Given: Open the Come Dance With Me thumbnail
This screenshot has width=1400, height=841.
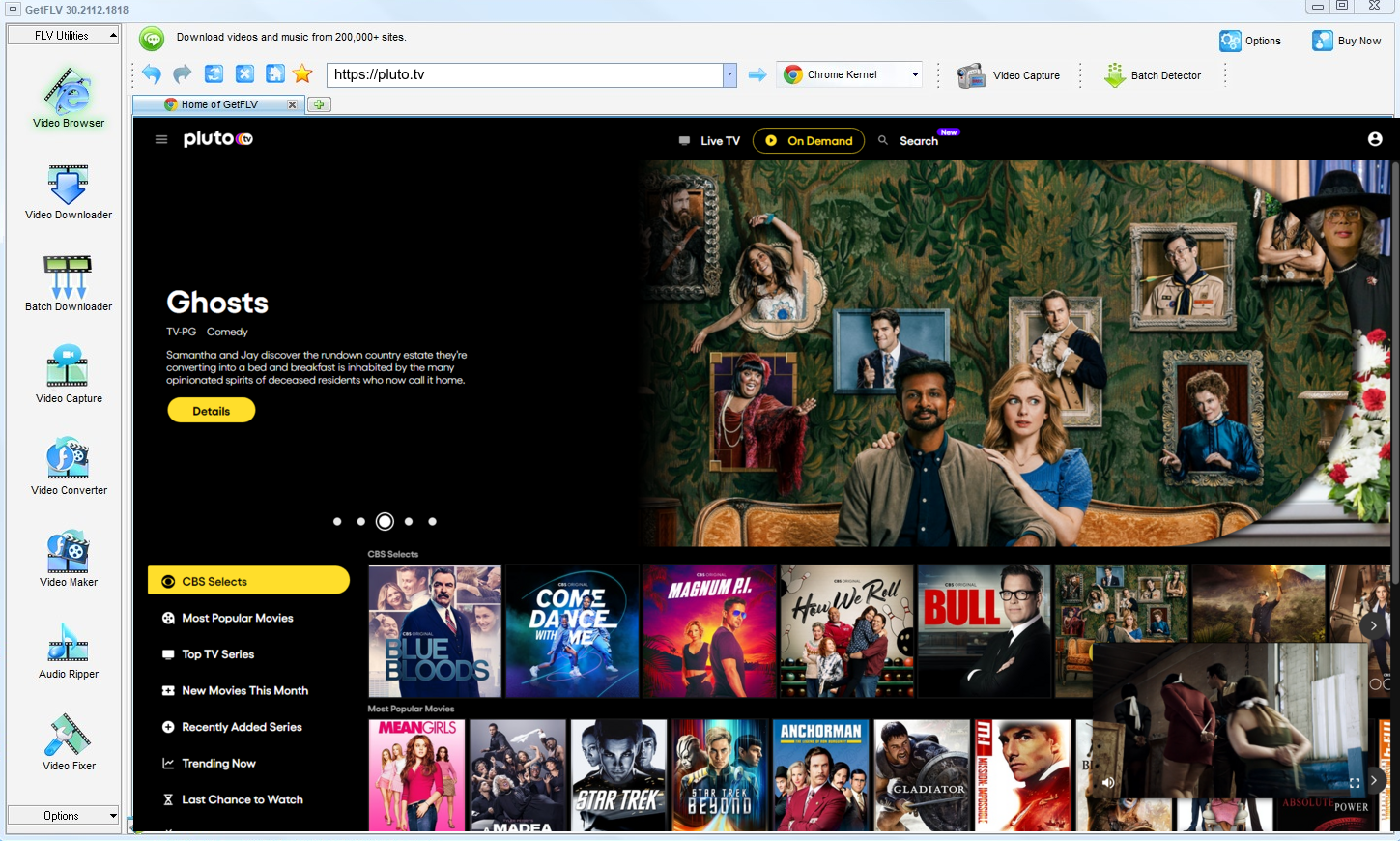Looking at the screenshot, I should 572,631.
